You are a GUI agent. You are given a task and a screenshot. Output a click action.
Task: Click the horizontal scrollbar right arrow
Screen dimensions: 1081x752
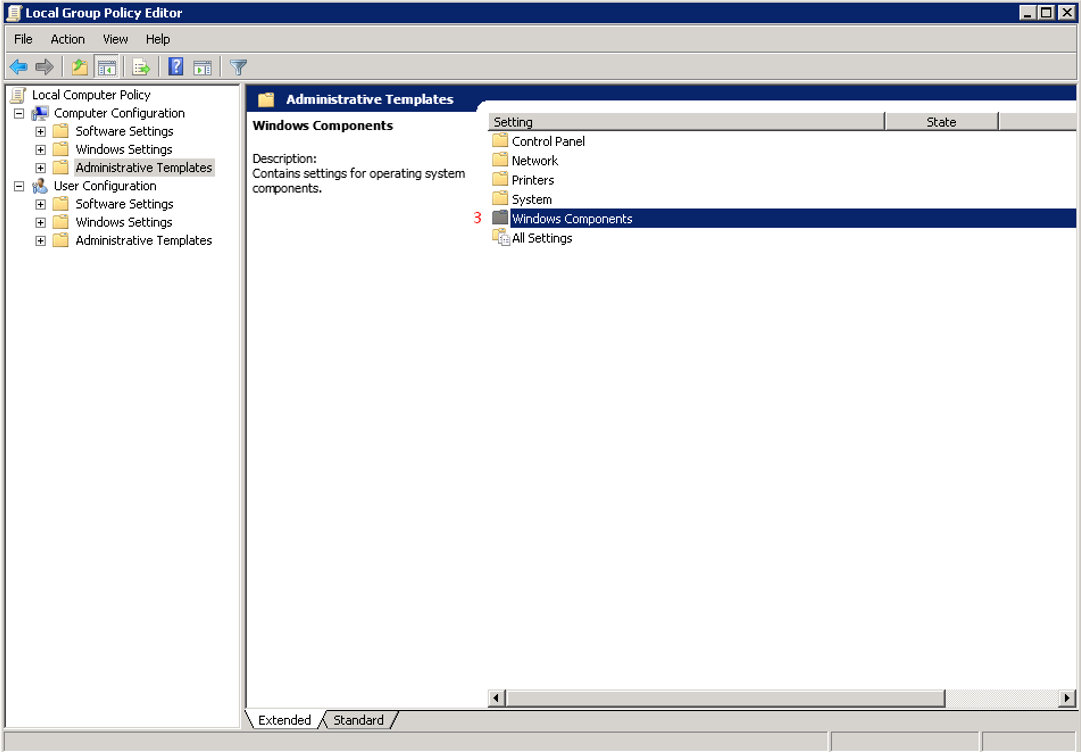pos(1067,698)
